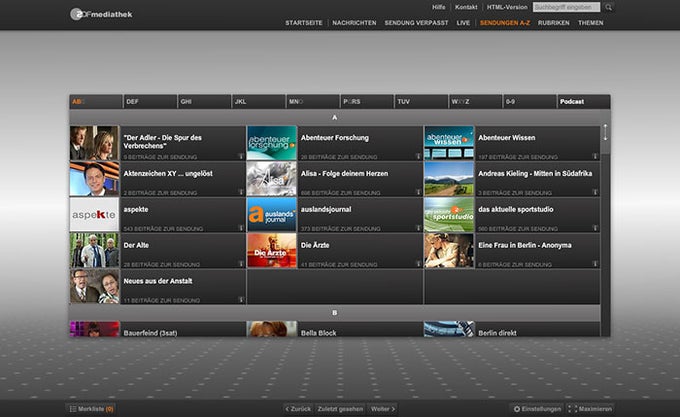
Task: Select the TUV letter tab
Action: click(421, 102)
